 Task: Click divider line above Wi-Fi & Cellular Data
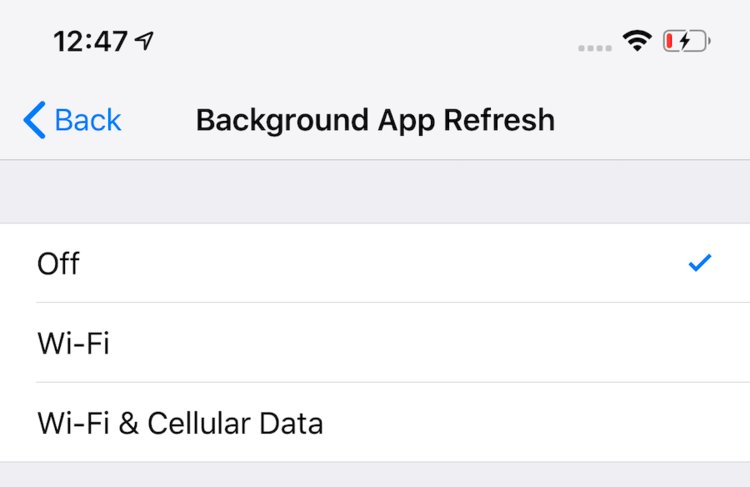pyautogui.click(x=375, y=382)
